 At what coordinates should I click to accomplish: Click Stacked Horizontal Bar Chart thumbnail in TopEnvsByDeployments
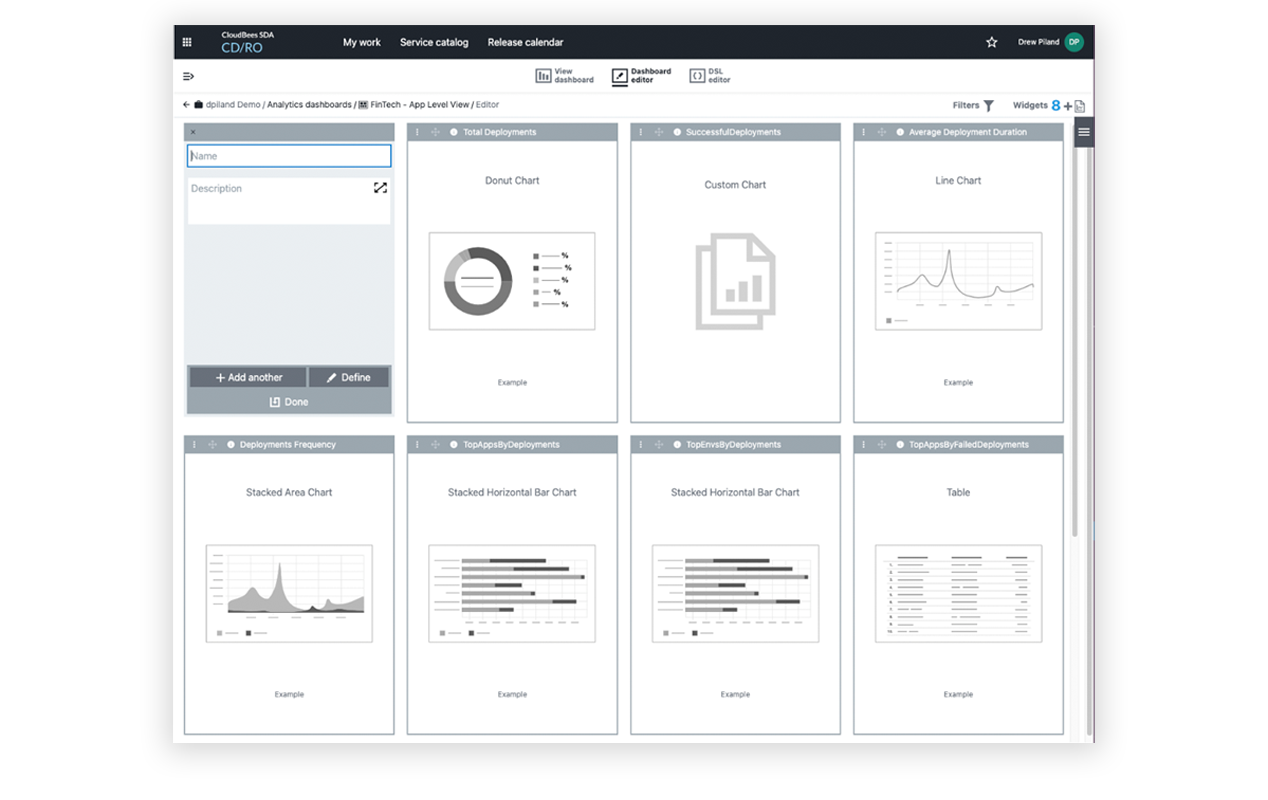tap(735, 593)
